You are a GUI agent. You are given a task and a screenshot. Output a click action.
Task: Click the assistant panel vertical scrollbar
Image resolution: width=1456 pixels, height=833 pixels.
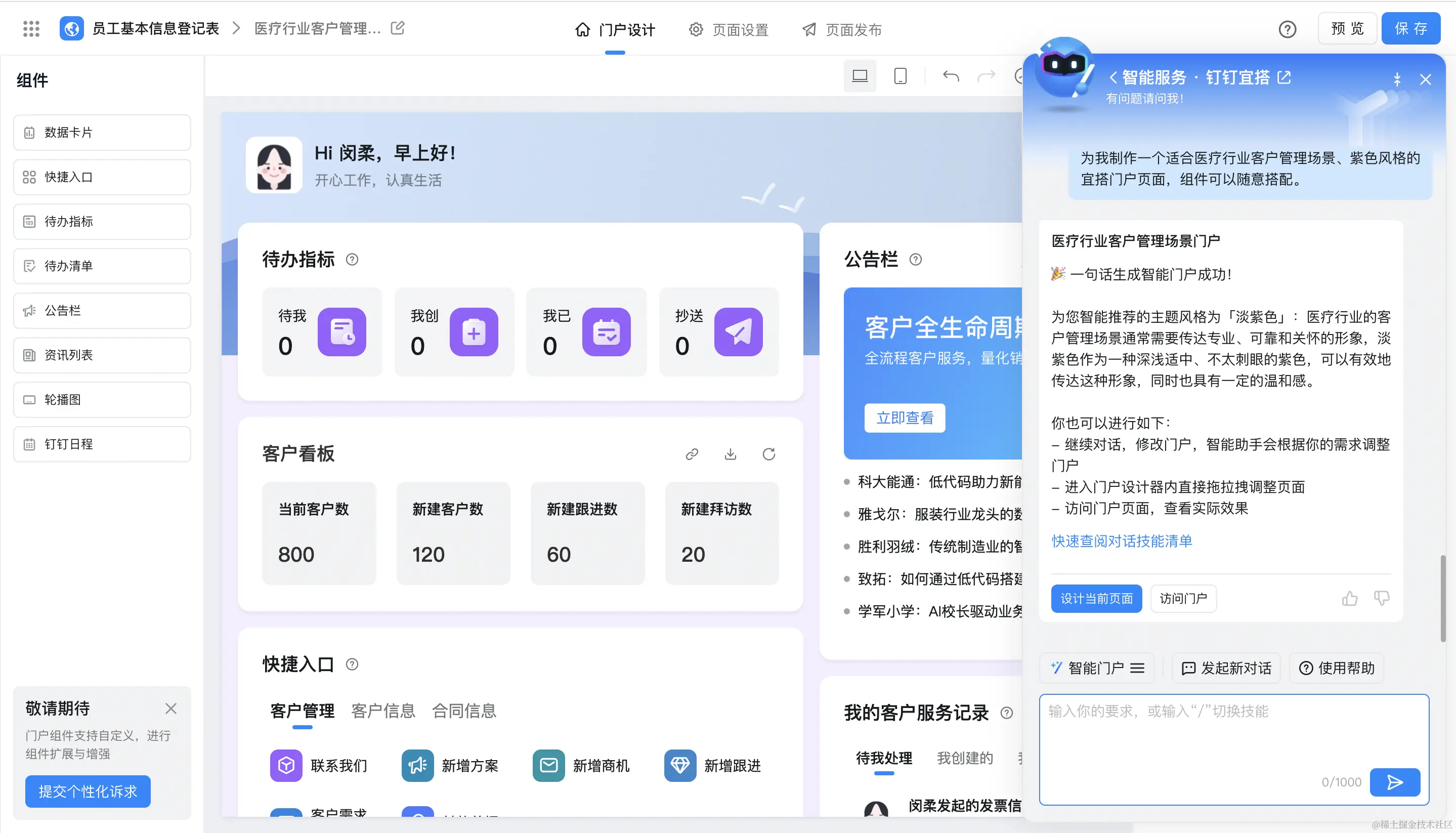pyautogui.click(x=1443, y=598)
